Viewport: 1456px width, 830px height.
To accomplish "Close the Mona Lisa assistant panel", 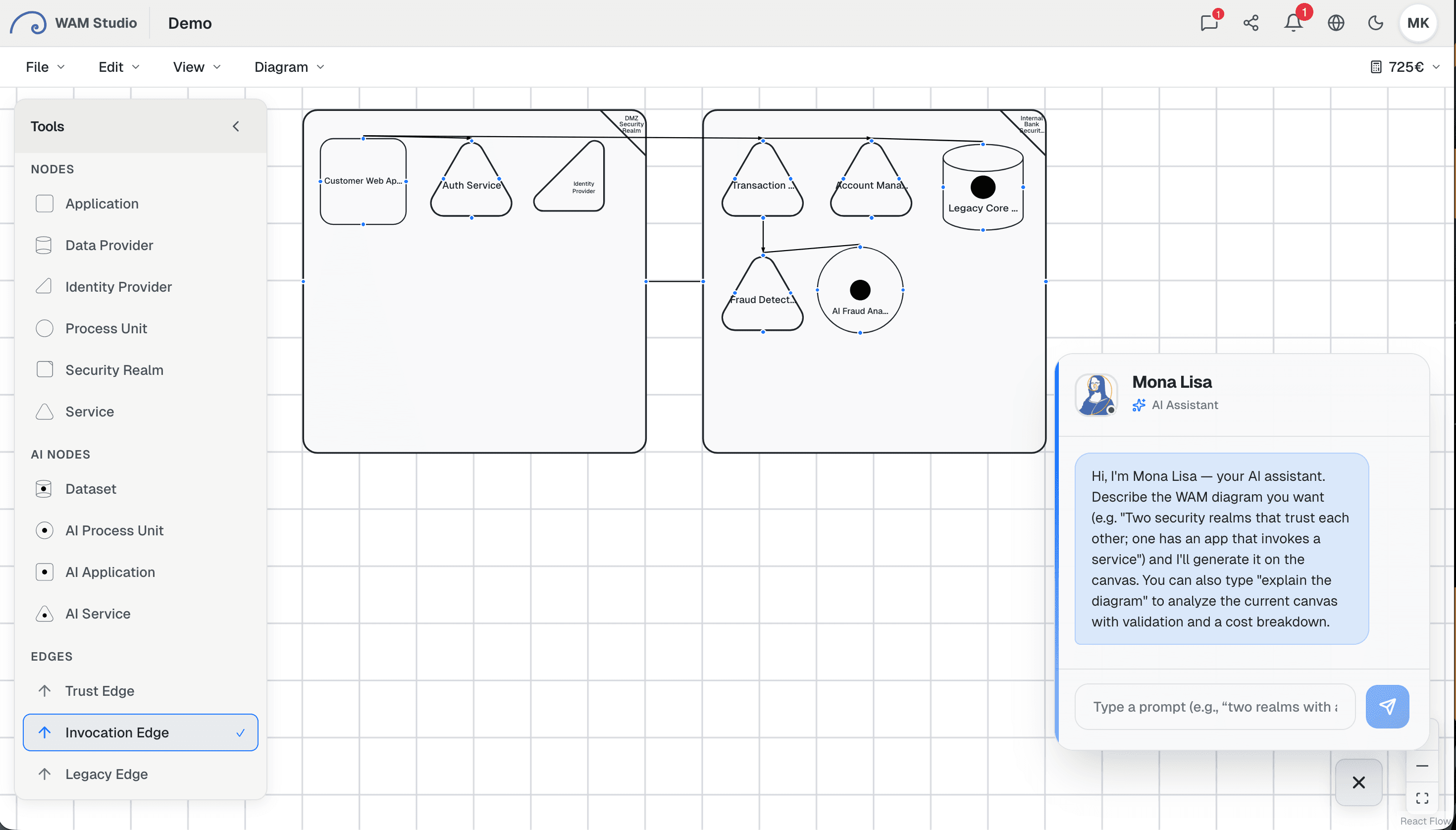I will tap(1358, 782).
